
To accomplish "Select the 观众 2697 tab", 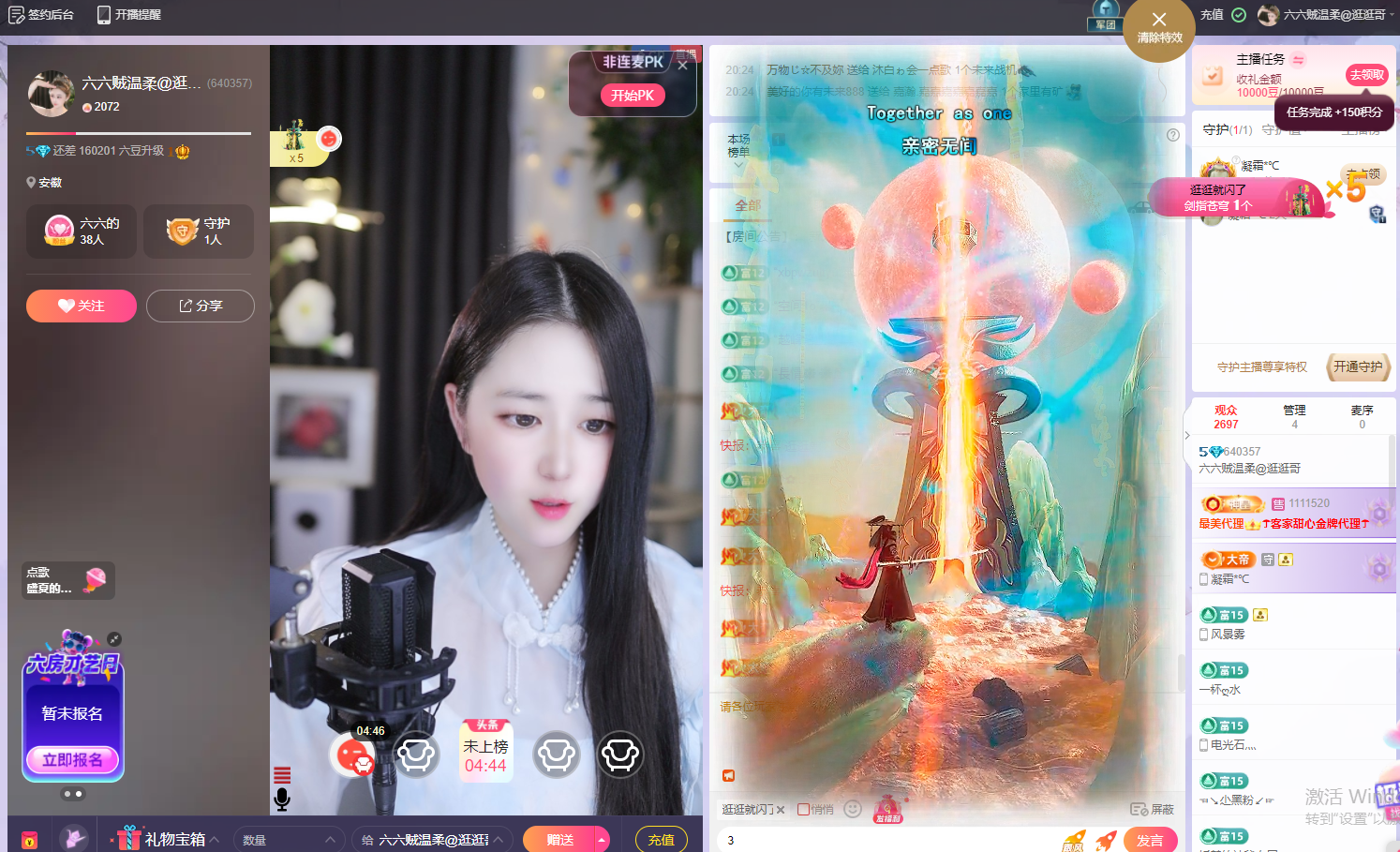I will click(1226, 417).
